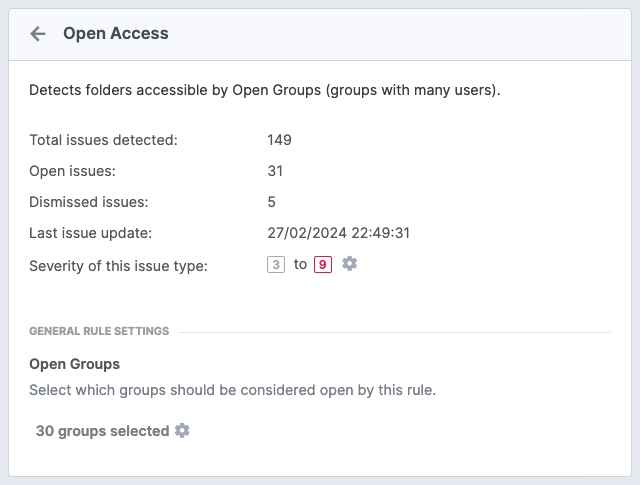Click the 'Open Groups' heading
The image size is (640, 485).
pos(75,364)
